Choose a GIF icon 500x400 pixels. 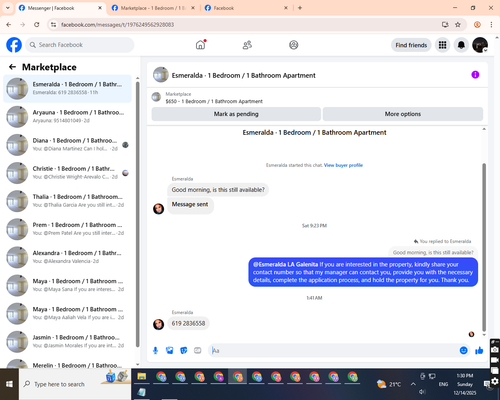198,350
